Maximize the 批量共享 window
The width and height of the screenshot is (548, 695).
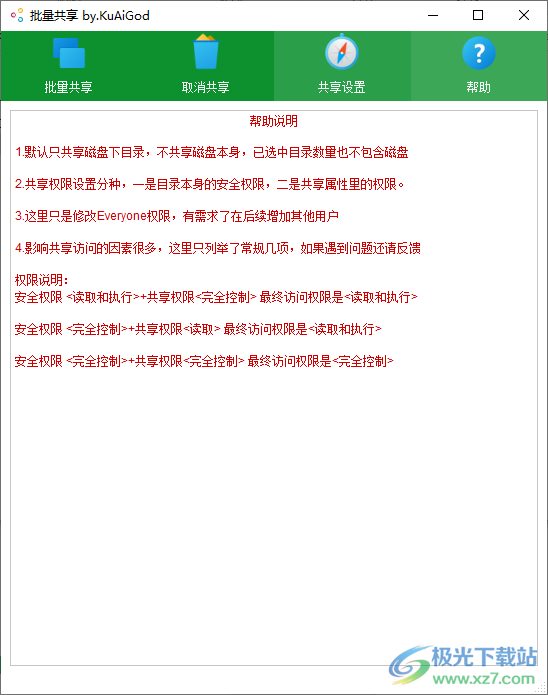pos(478,16)
